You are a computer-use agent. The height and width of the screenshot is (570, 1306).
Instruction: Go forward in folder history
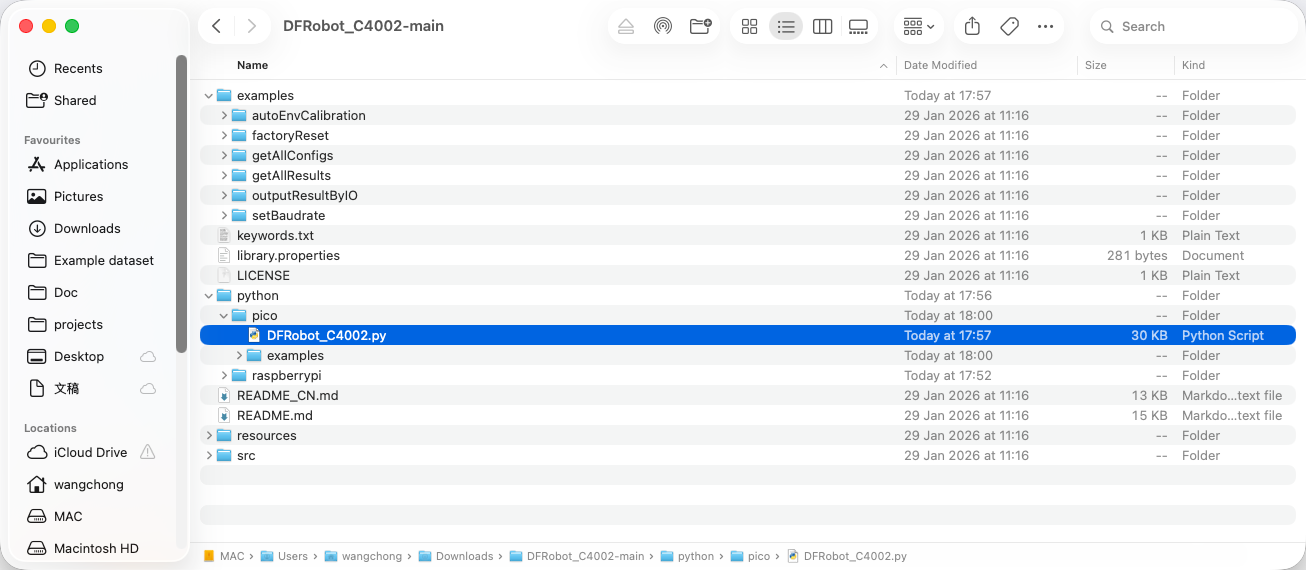pos(251,26)
